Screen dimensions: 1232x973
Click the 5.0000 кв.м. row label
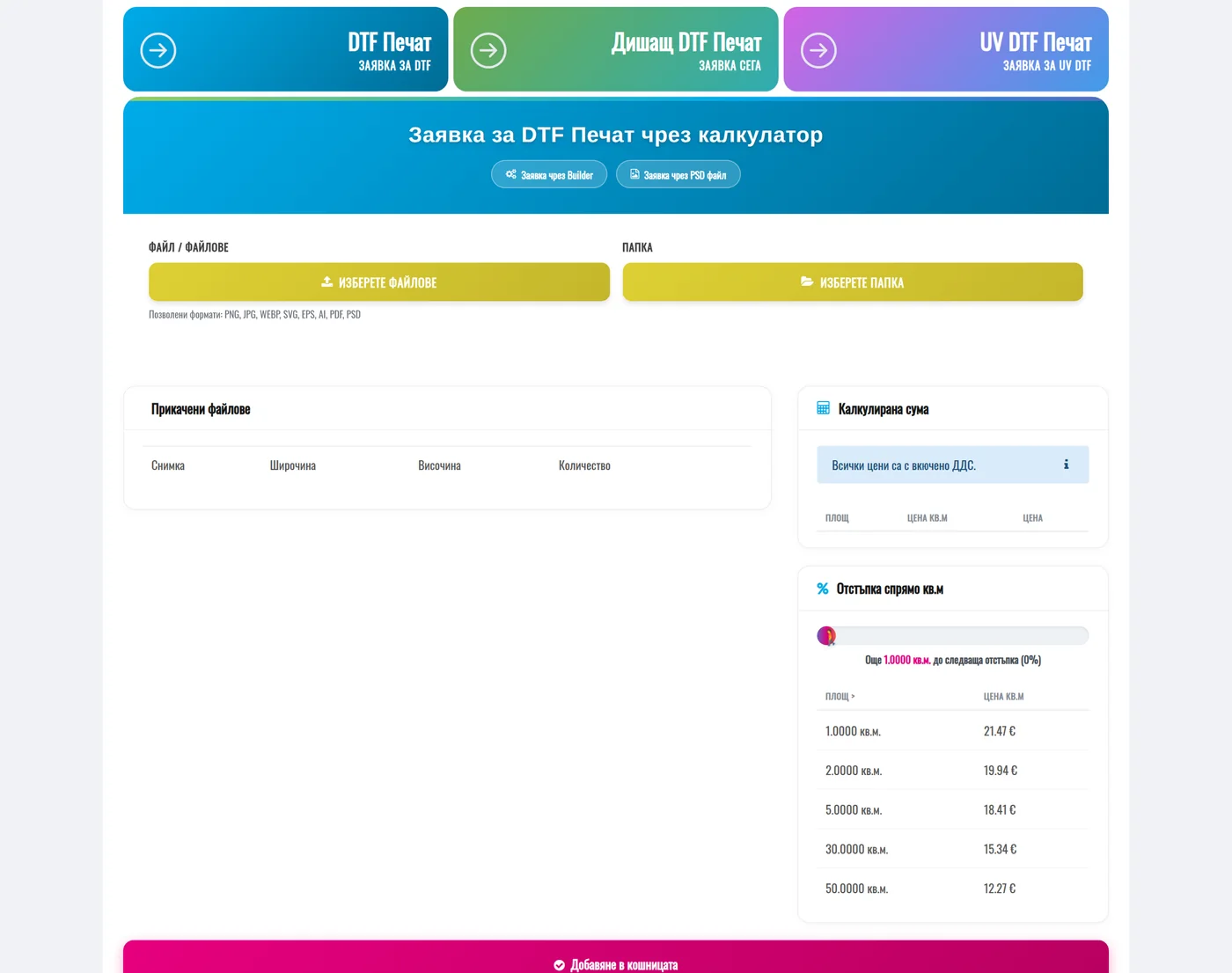click(854, 810)
